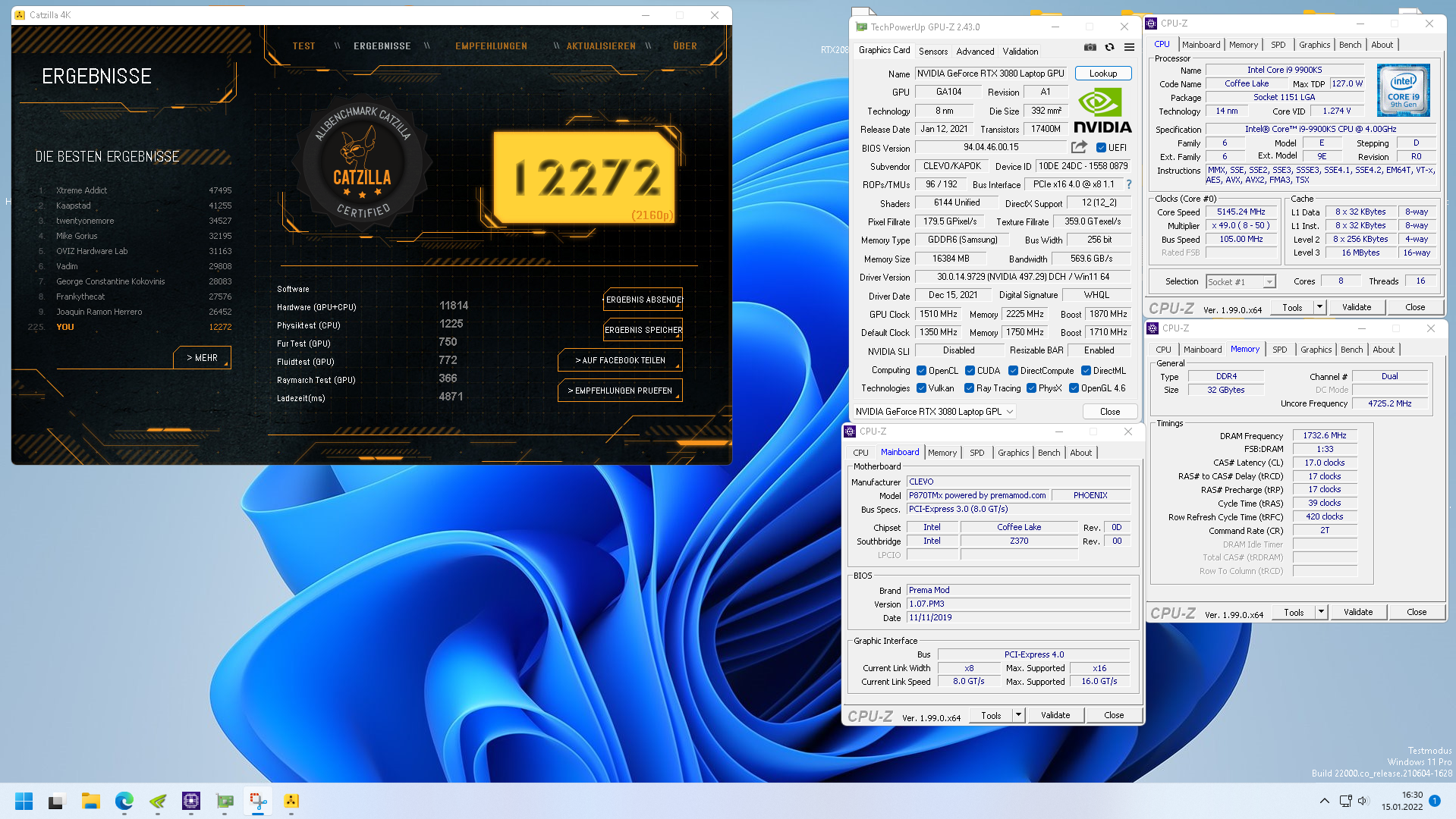Click the NVIDIA logo in GPU-Z
Image resolution: width=1456 pixels, height=819 pixels.
[1102, 111]
